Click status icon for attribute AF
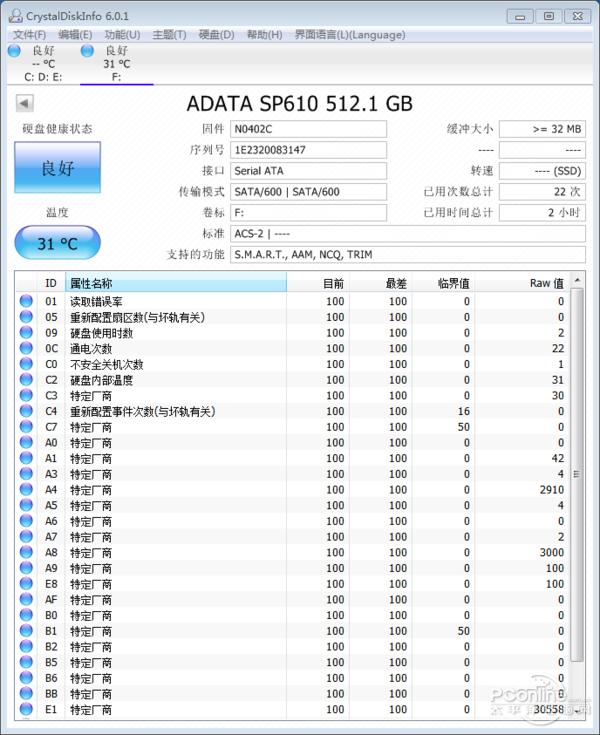Viewport: 600px width, 735px height. [x=26, y=600]
